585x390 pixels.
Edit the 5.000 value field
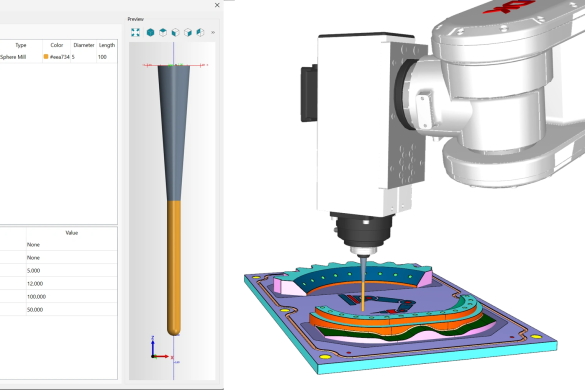72,271
